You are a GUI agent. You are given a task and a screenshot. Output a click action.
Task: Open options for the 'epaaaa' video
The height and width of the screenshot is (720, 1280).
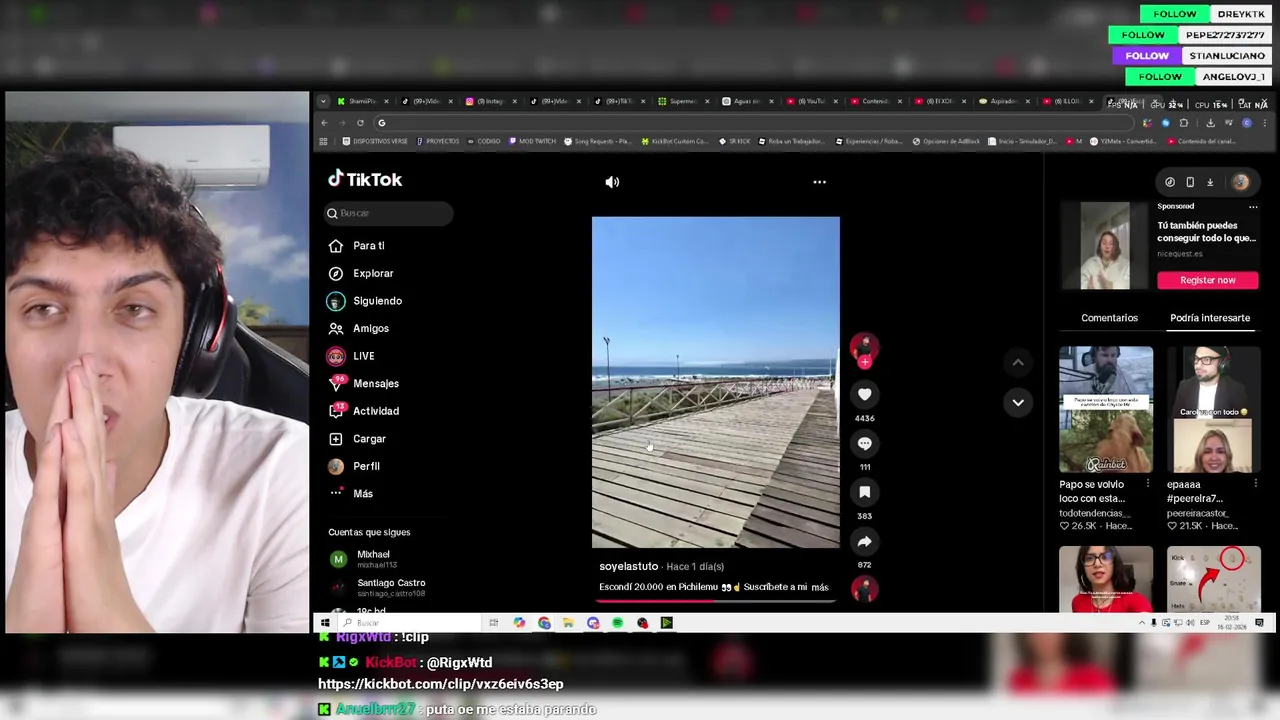click(1256, 484)
